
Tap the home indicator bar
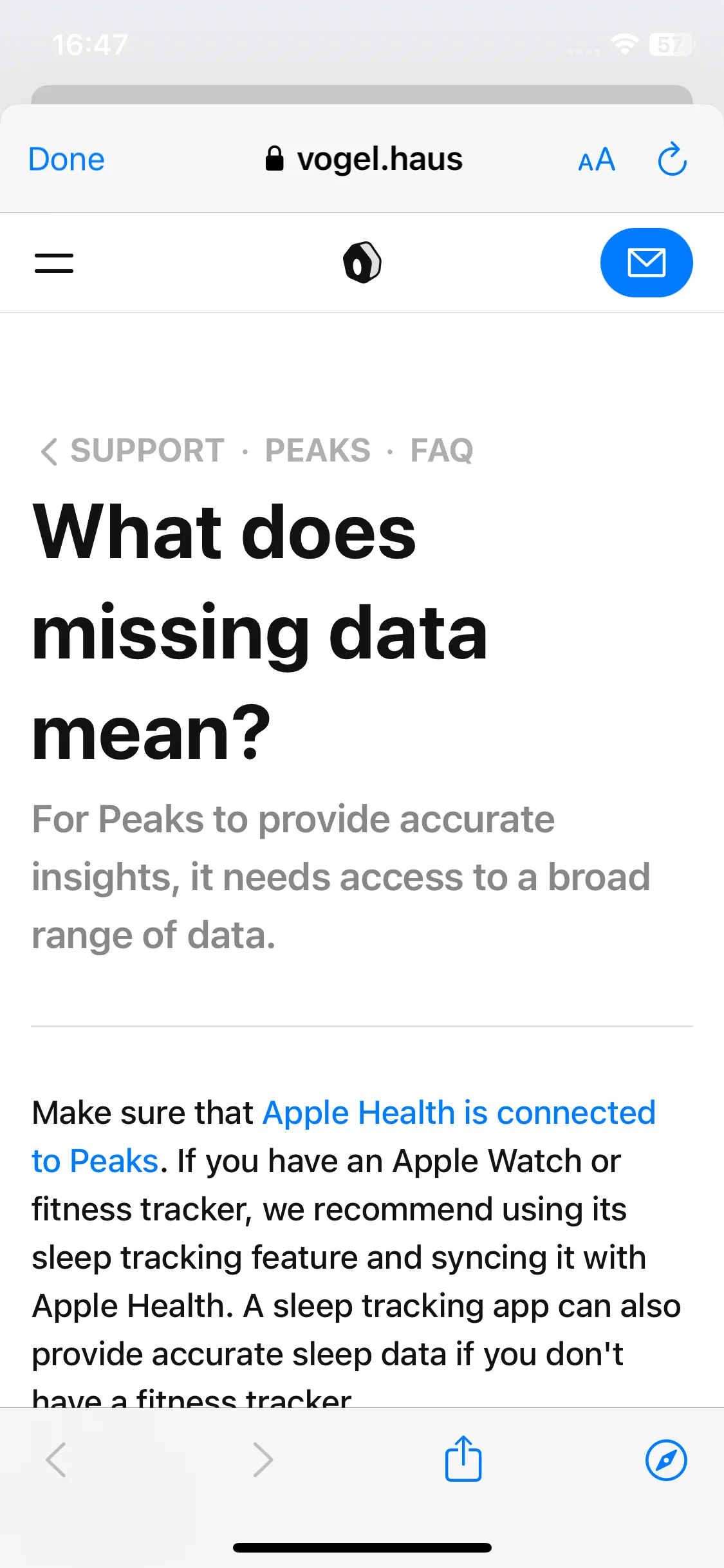362,1547
